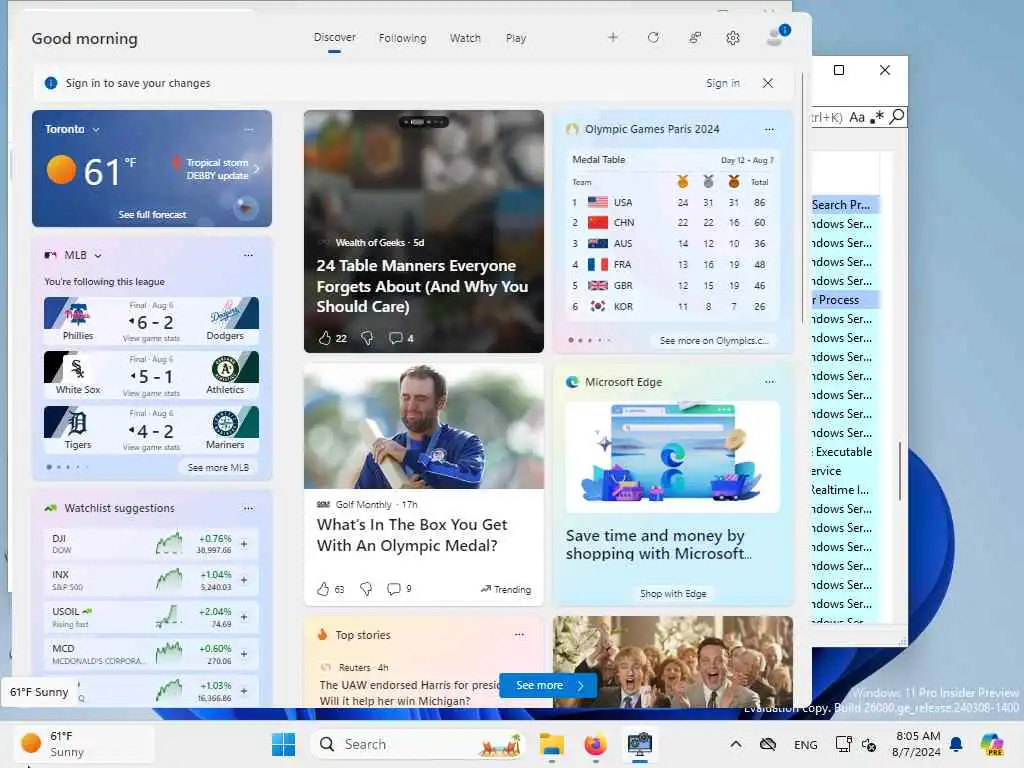Toggle regex option in background window
Screen dimensions: 1024x768
click(877, 118)
